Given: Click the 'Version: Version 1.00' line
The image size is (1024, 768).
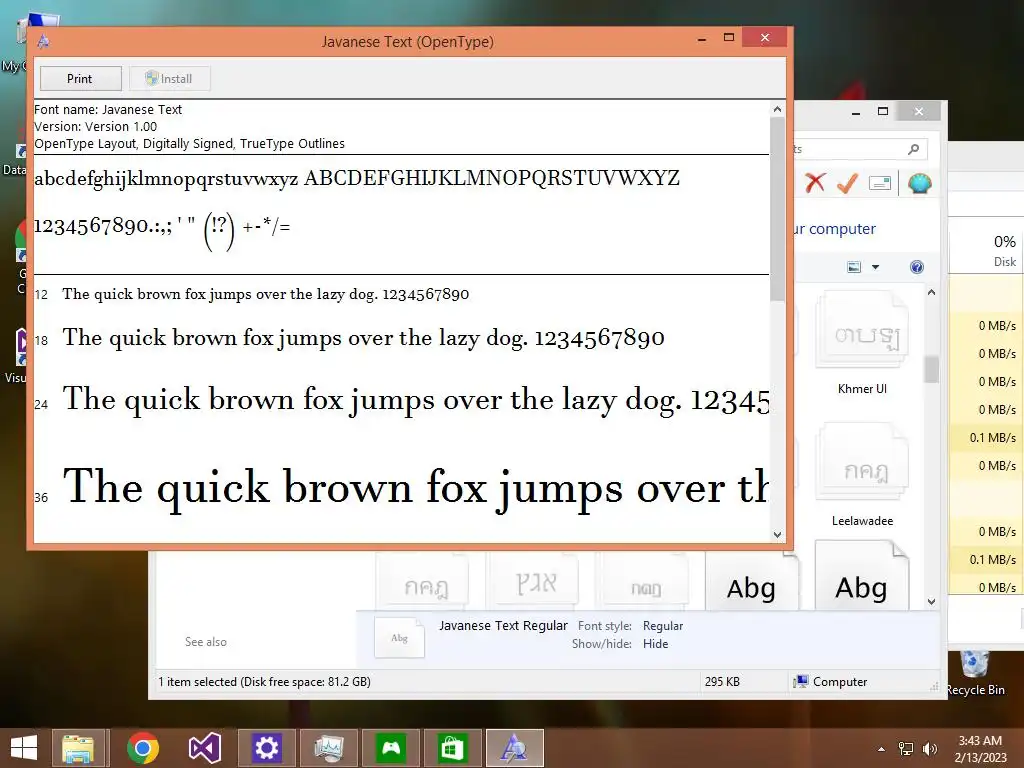Looking at the screenshot, I should (x=95, y=127).
